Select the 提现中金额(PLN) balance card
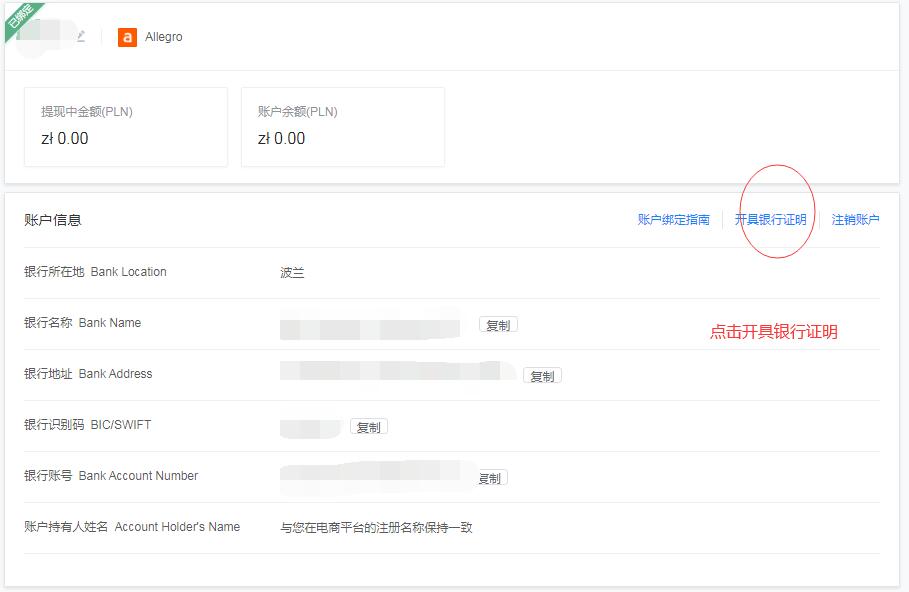Image resolution: width=909 pixels, height=592 pixels. click(x=126, y=127)
